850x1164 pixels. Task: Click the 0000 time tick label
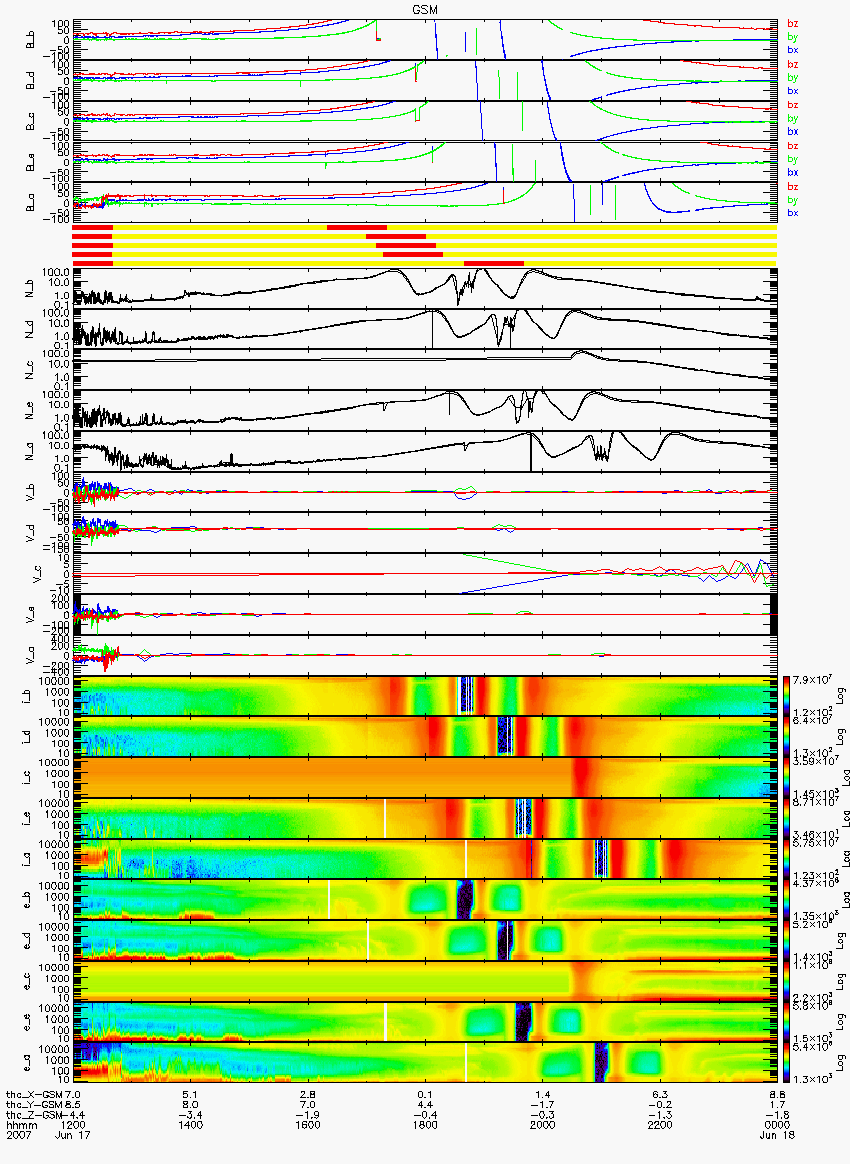point(777,1125)
